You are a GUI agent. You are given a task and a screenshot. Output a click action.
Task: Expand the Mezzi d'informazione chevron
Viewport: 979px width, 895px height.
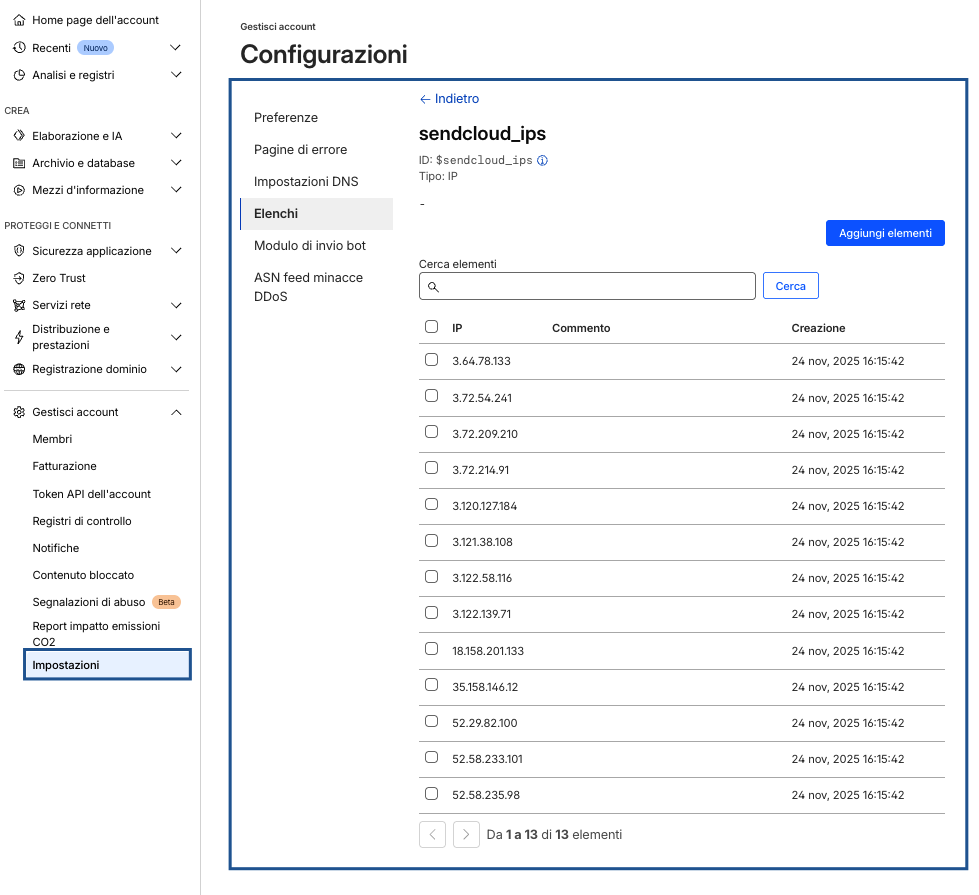click(x=176, y=190)
